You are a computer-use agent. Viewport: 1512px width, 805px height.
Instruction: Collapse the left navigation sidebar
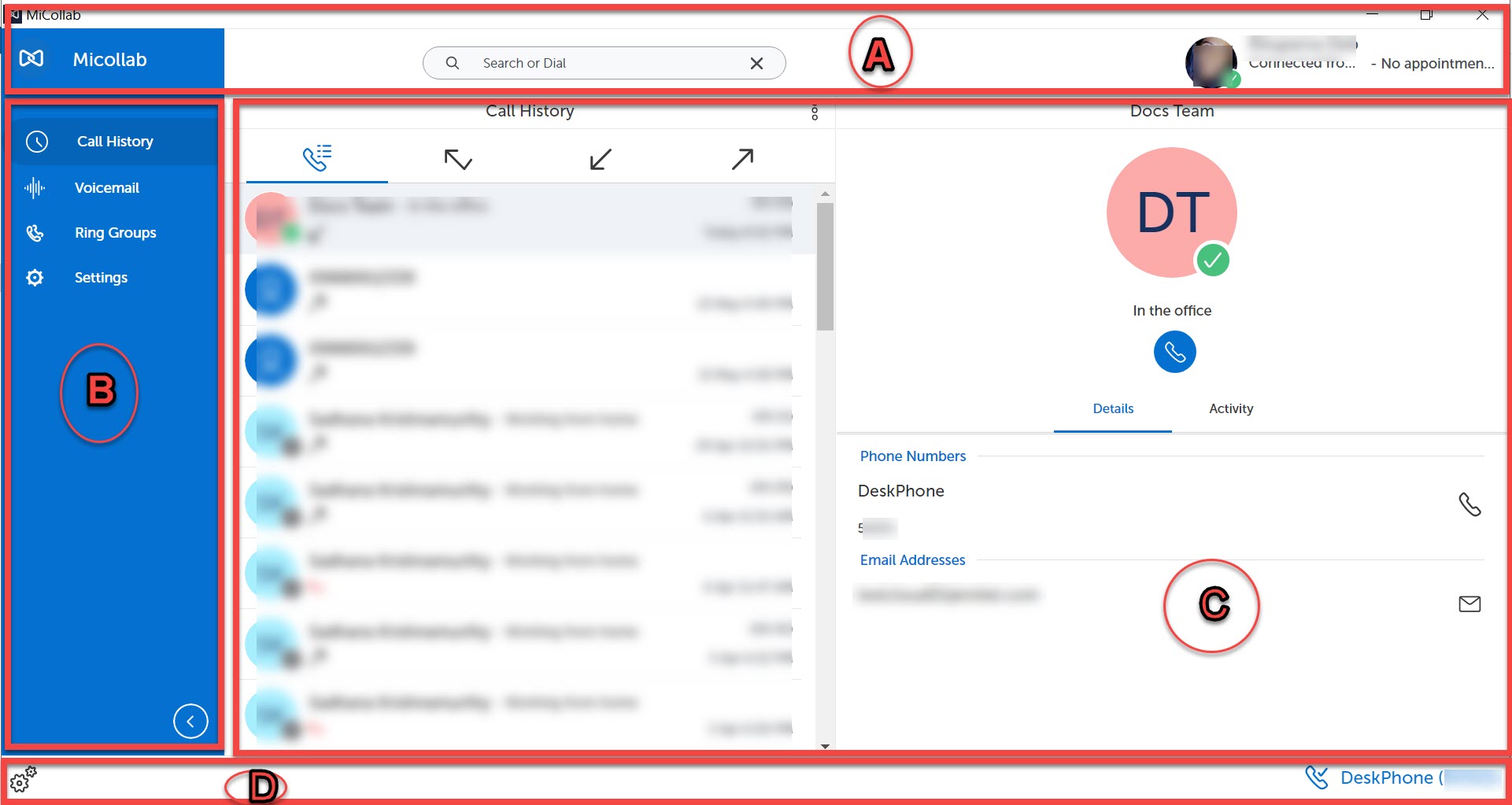pos(190,721)
